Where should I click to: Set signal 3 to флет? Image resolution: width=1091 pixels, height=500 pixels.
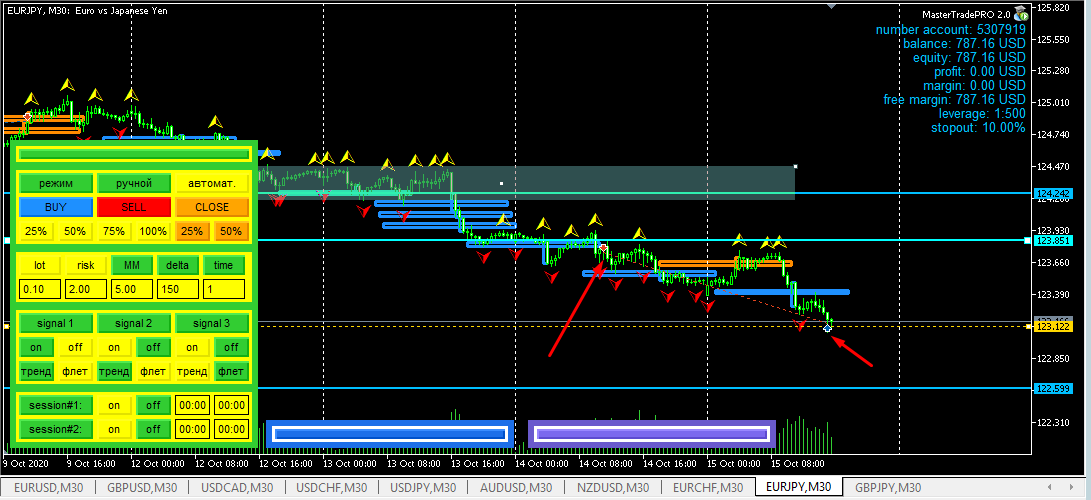[x=231, y=371]
